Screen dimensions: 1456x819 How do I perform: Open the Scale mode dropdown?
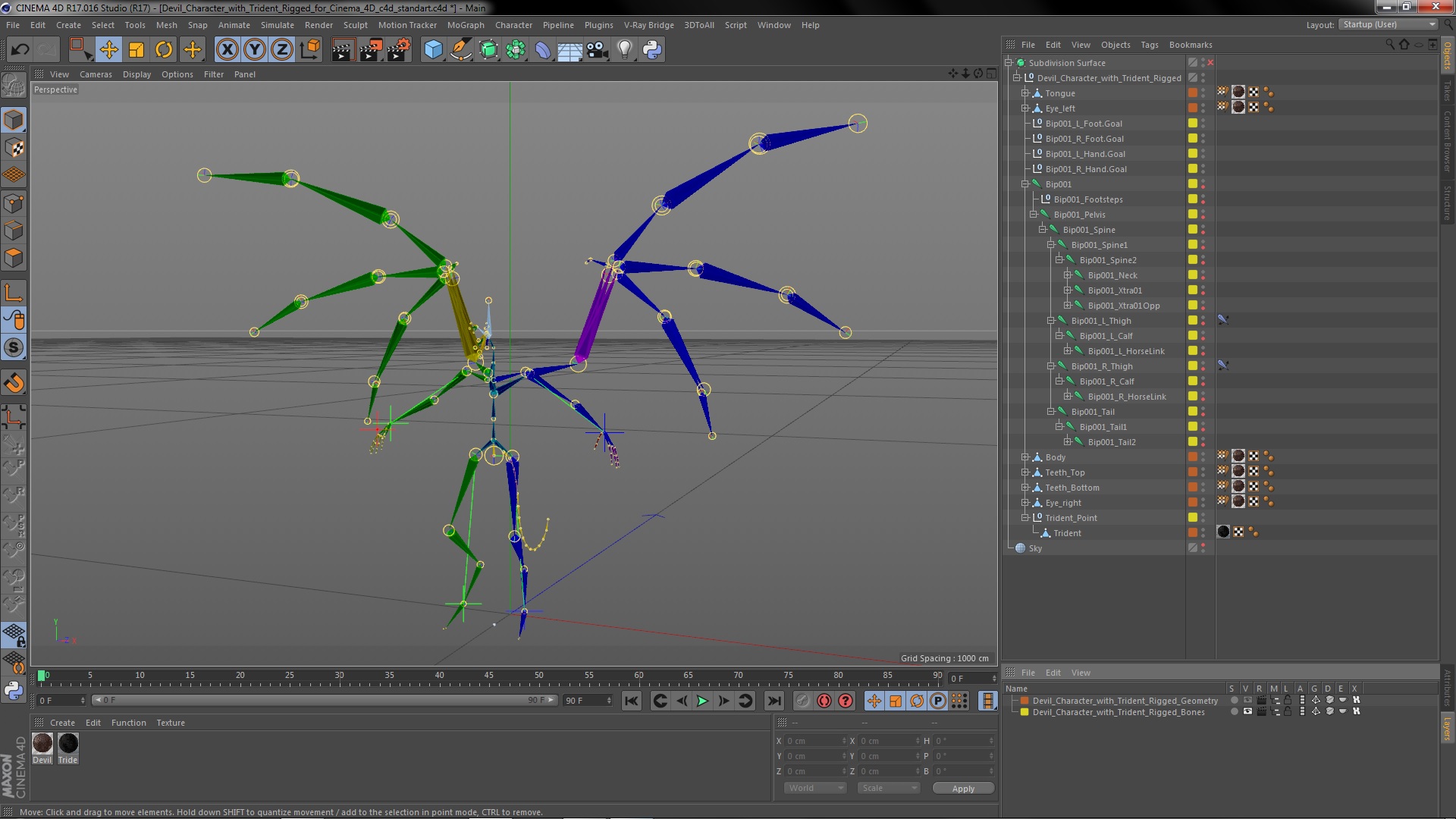[x=888, y=788]
